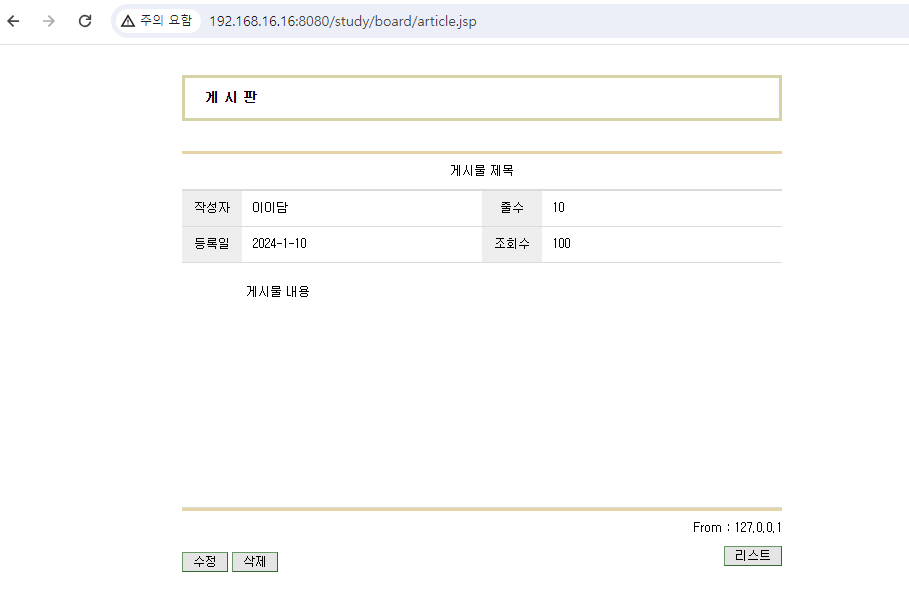Click the browser back arrow
The width and height of the screenshot is (909, 613).
tap(13, 21)
